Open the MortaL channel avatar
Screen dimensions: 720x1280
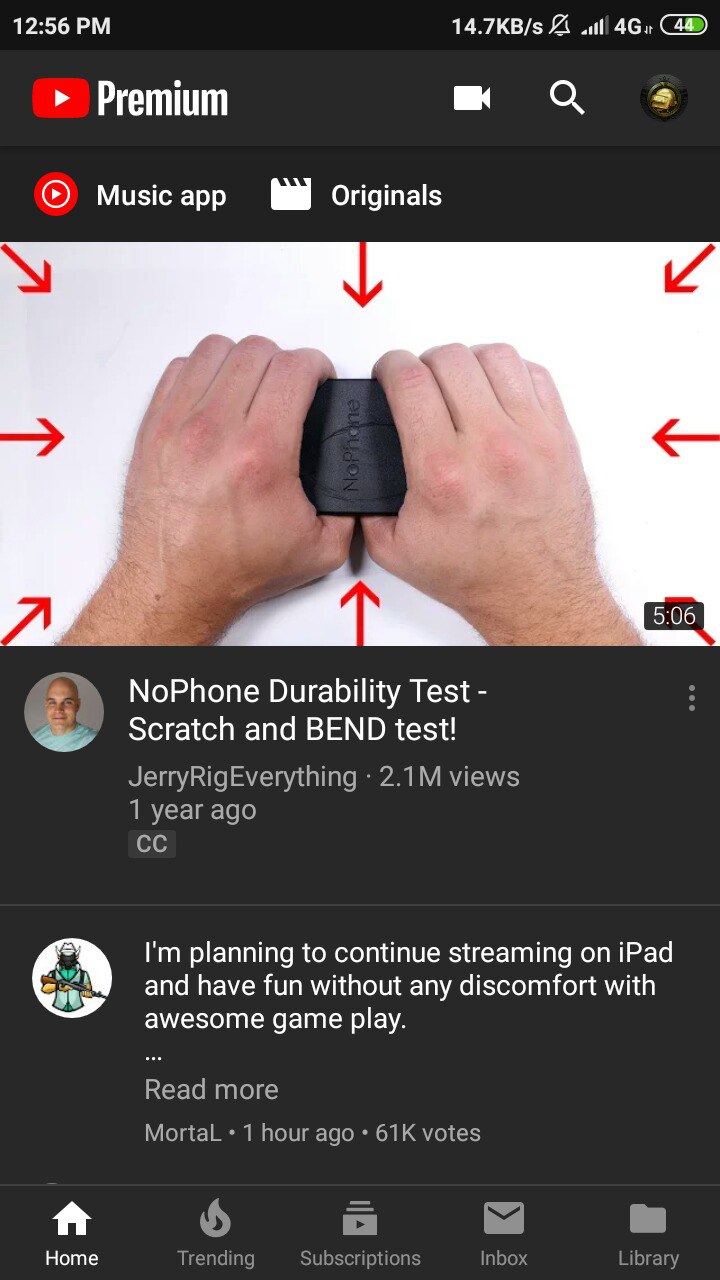(x=72, y=978)
